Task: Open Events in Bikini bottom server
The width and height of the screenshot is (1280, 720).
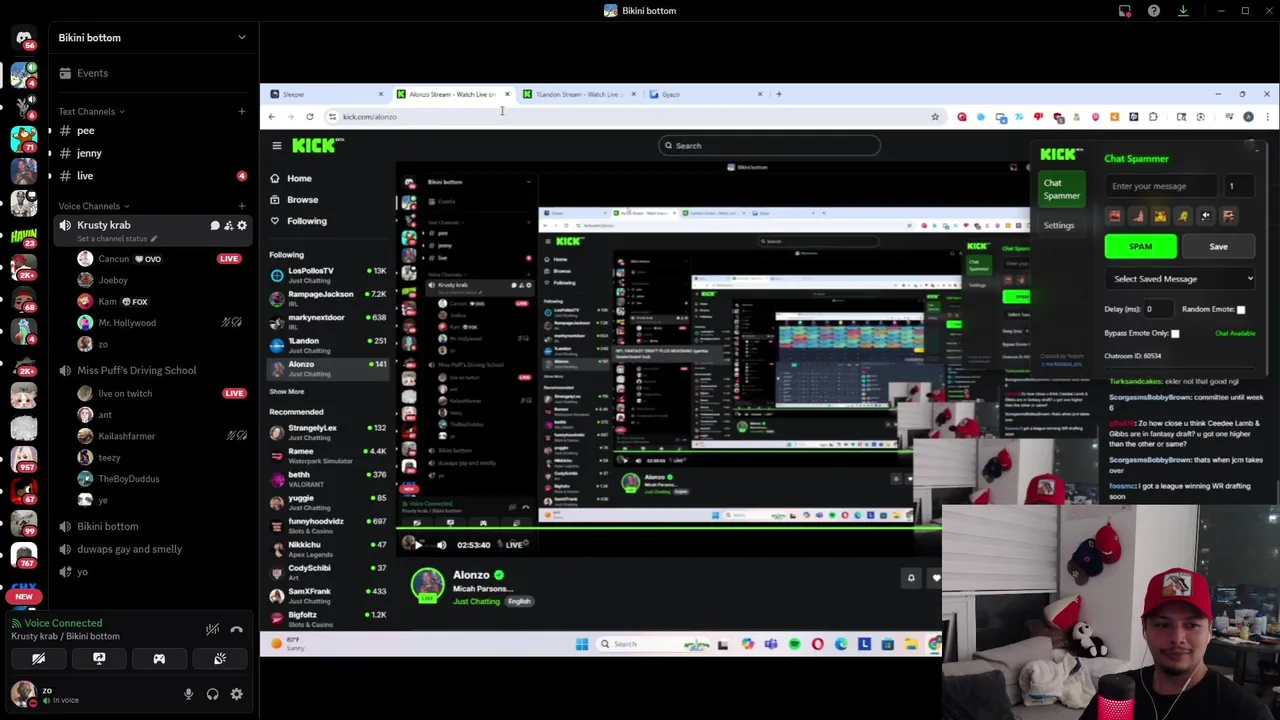Action: click(x=92, y=73)
